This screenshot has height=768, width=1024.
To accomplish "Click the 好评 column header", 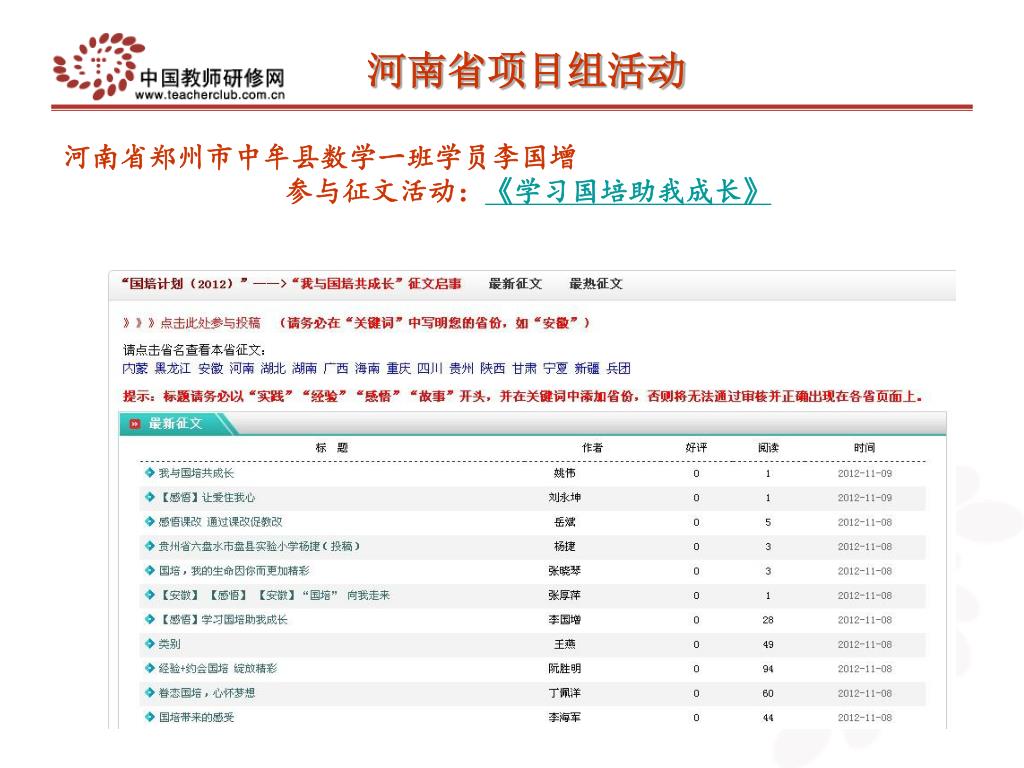I will tap(696, 448).
